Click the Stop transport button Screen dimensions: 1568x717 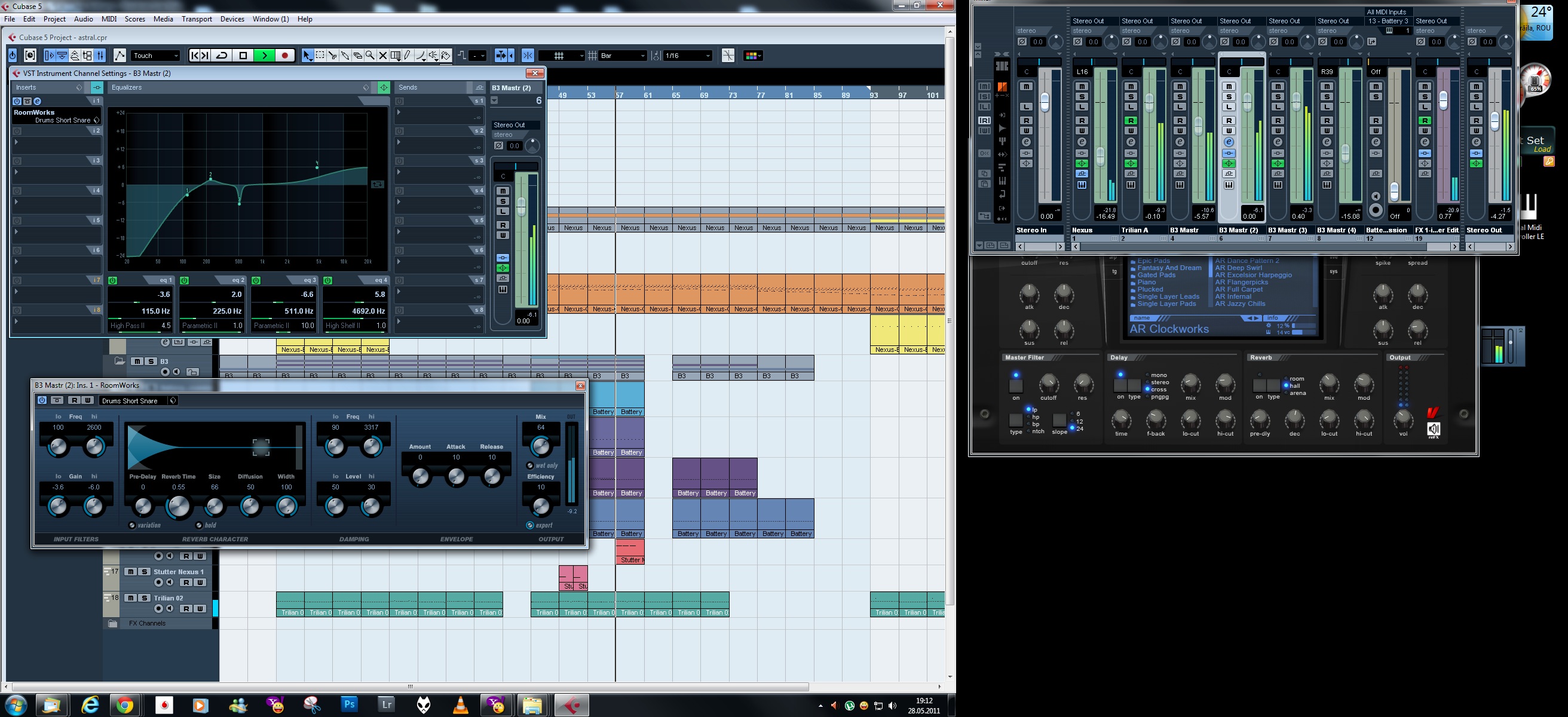243,56
